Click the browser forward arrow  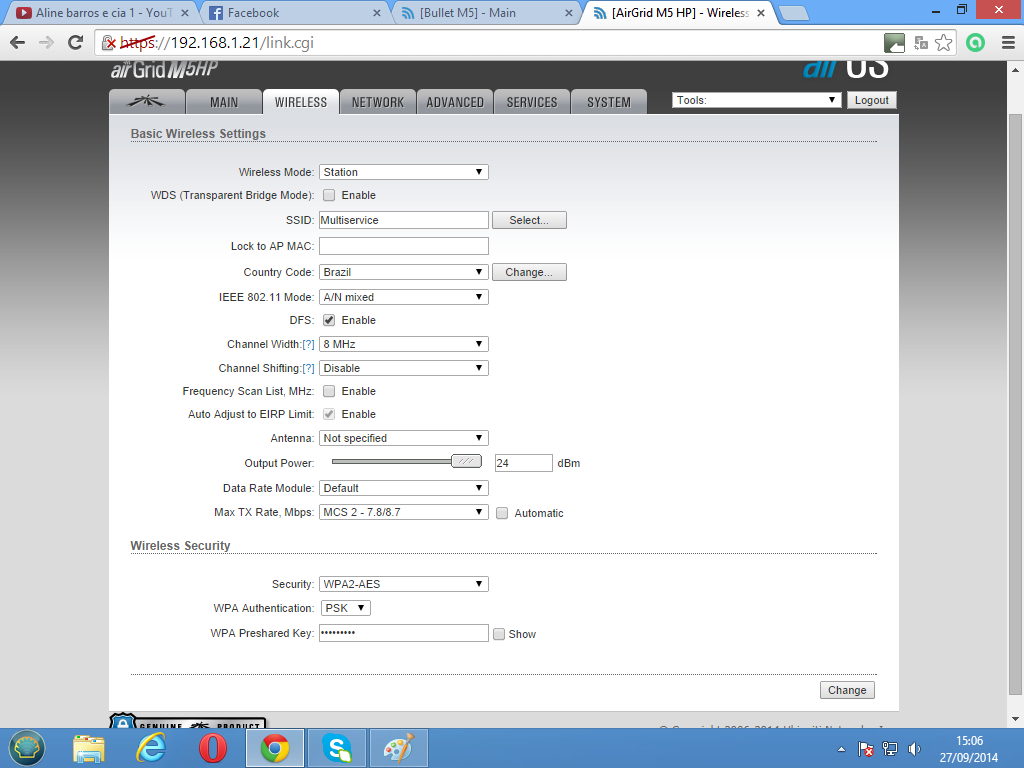(x=46, y=42)
